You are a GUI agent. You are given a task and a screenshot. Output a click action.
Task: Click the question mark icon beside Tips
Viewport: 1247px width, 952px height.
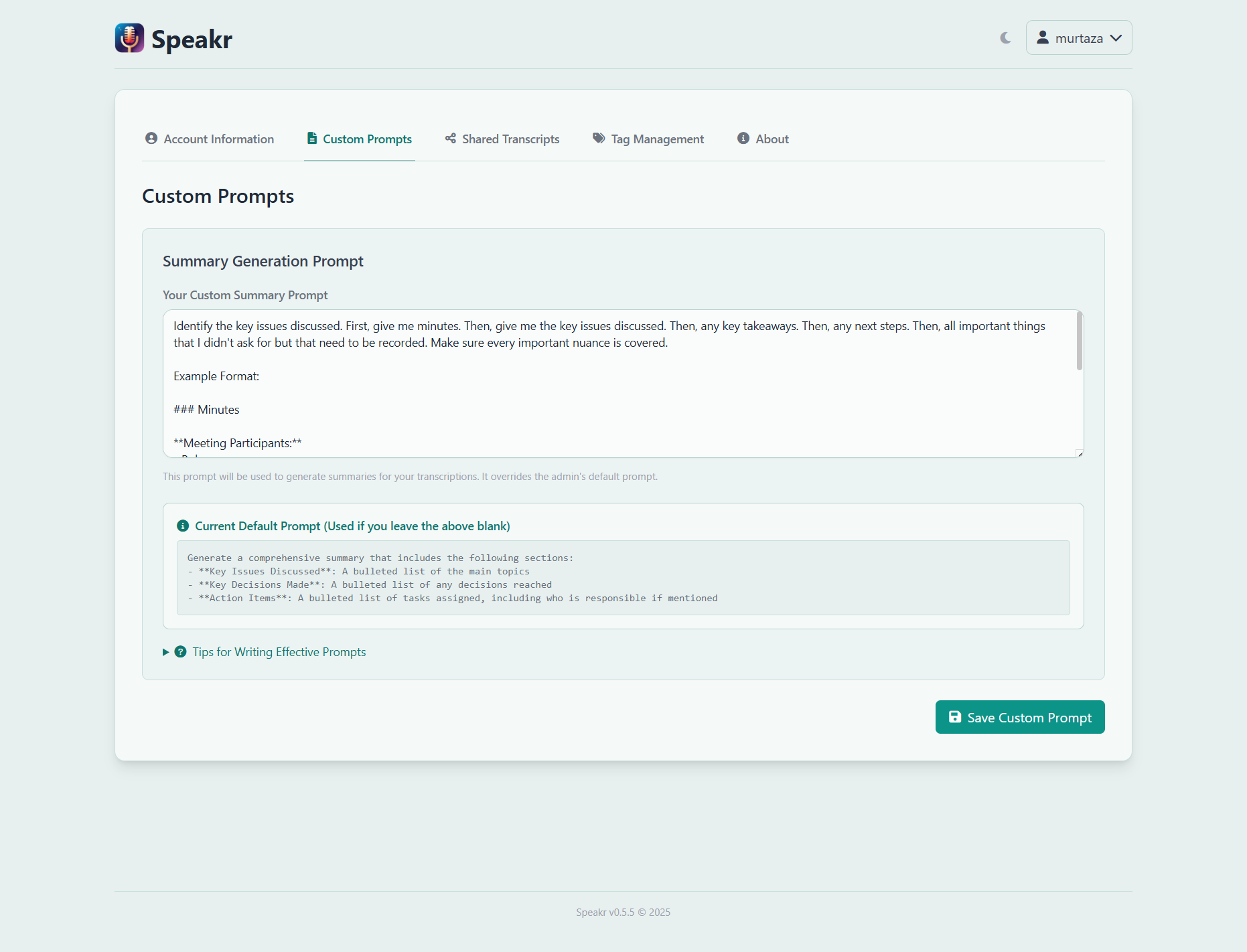coord(181,652)
